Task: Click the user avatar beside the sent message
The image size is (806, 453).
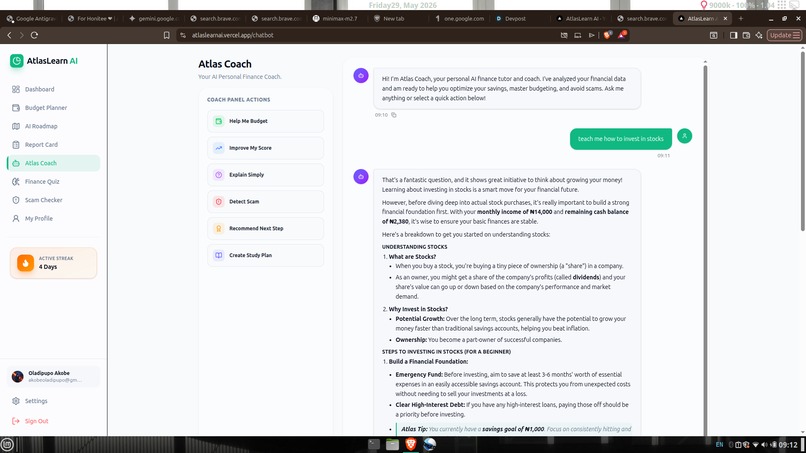Action: 684,136
